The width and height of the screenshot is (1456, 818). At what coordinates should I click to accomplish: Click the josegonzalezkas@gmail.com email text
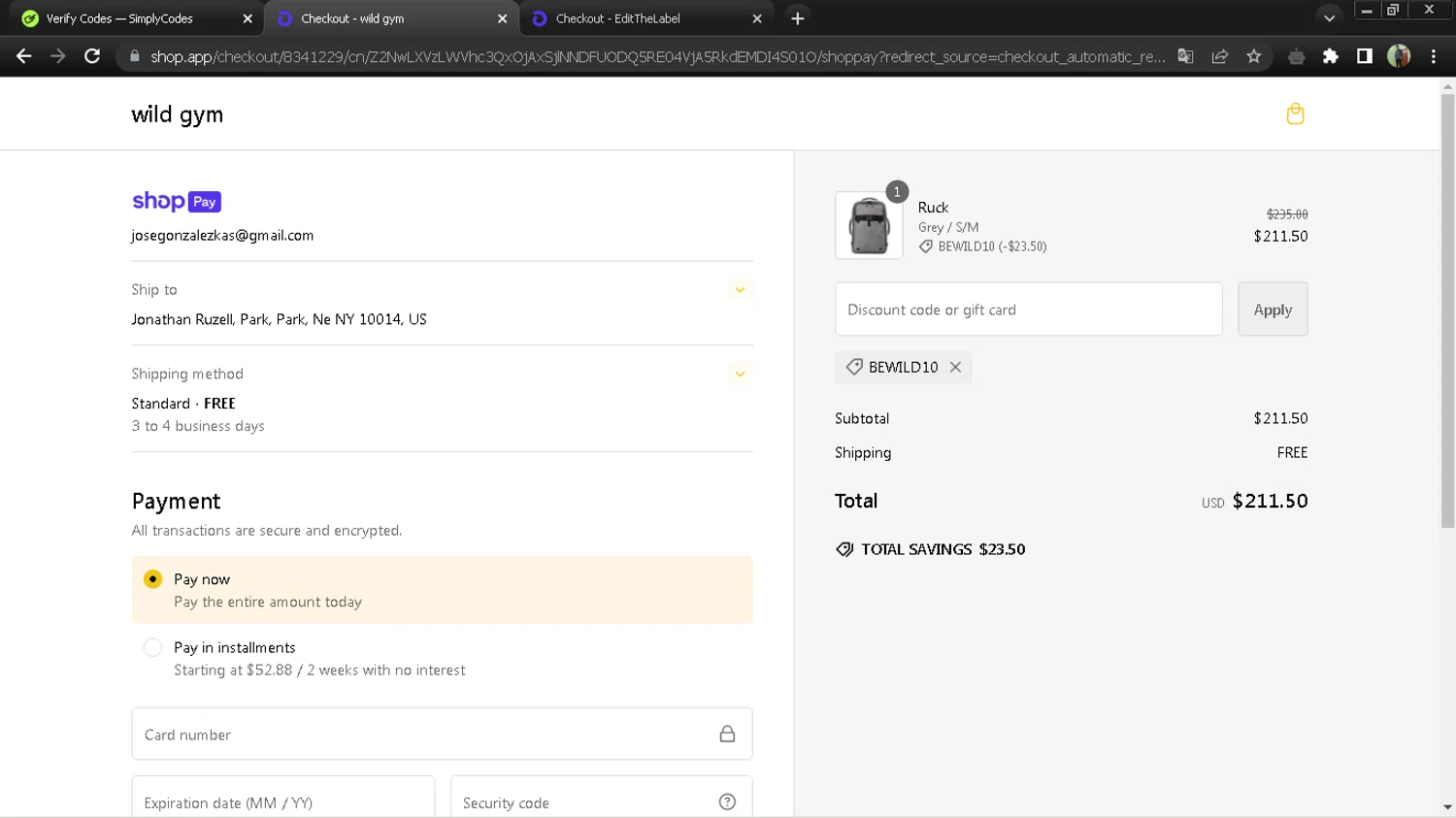point(222,236)
